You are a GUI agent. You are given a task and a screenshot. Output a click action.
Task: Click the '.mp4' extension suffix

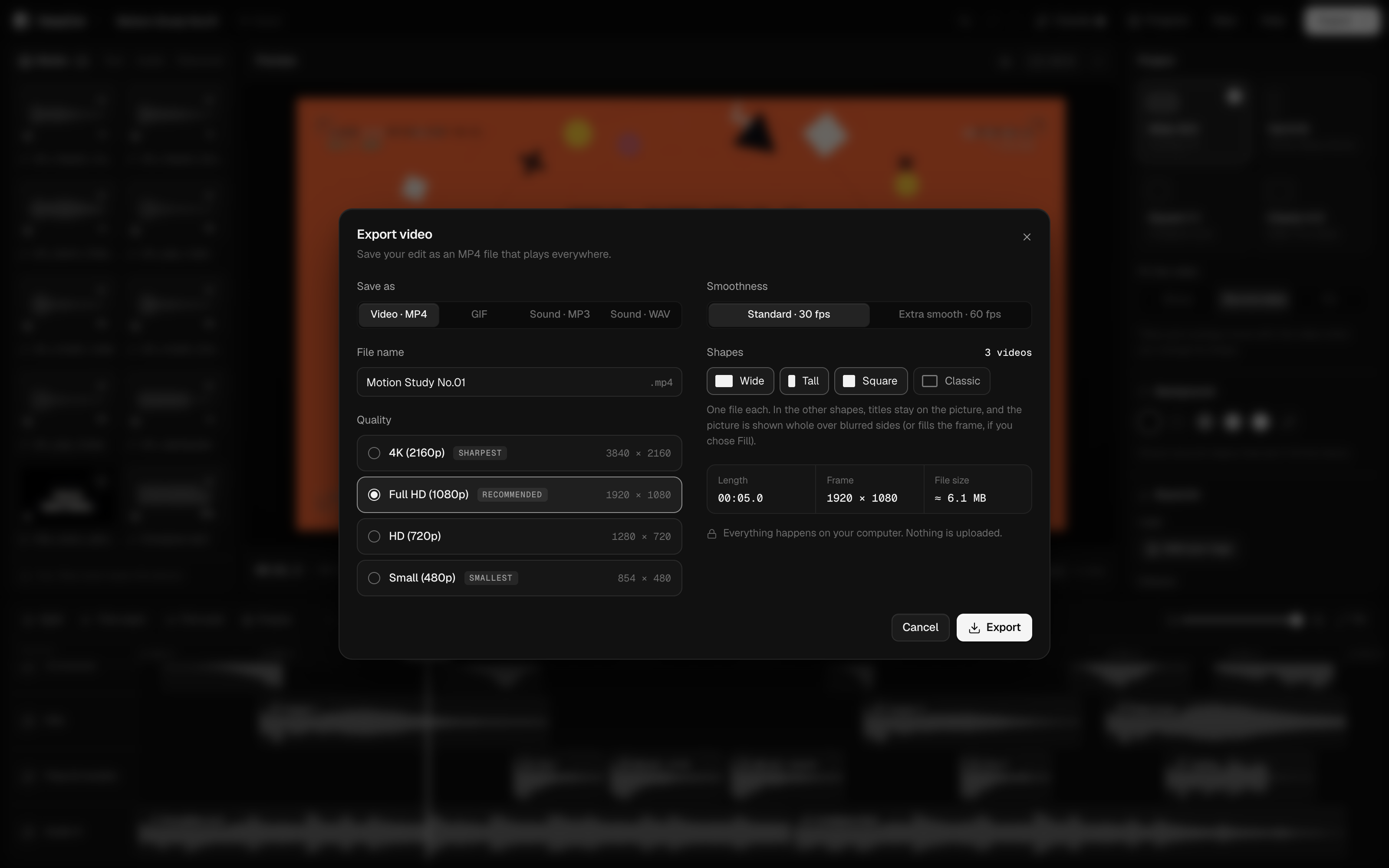pos(661,383)
